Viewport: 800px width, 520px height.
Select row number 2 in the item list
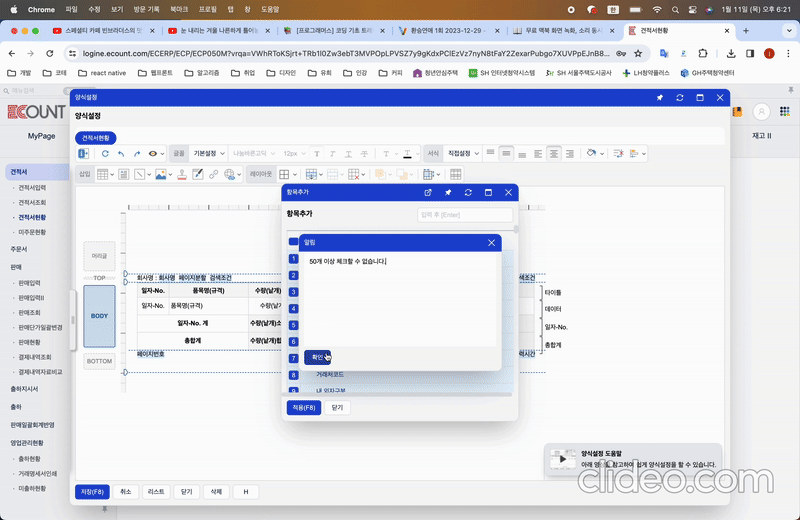tap(293, 276)
